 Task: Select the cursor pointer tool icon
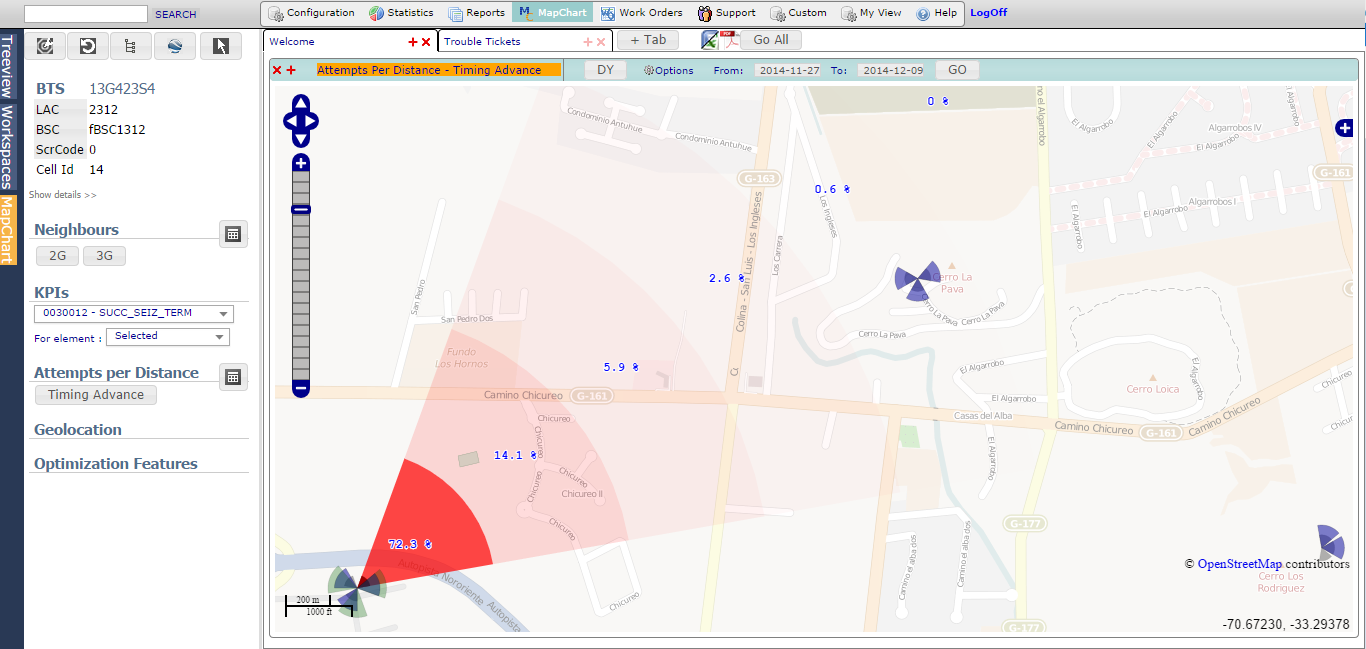pos(221,46)
